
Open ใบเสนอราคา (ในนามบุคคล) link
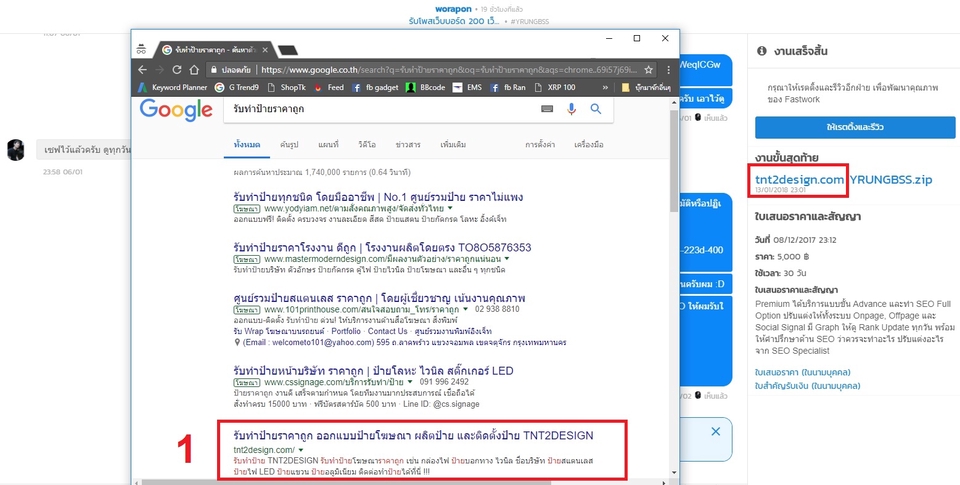[803, 372]
